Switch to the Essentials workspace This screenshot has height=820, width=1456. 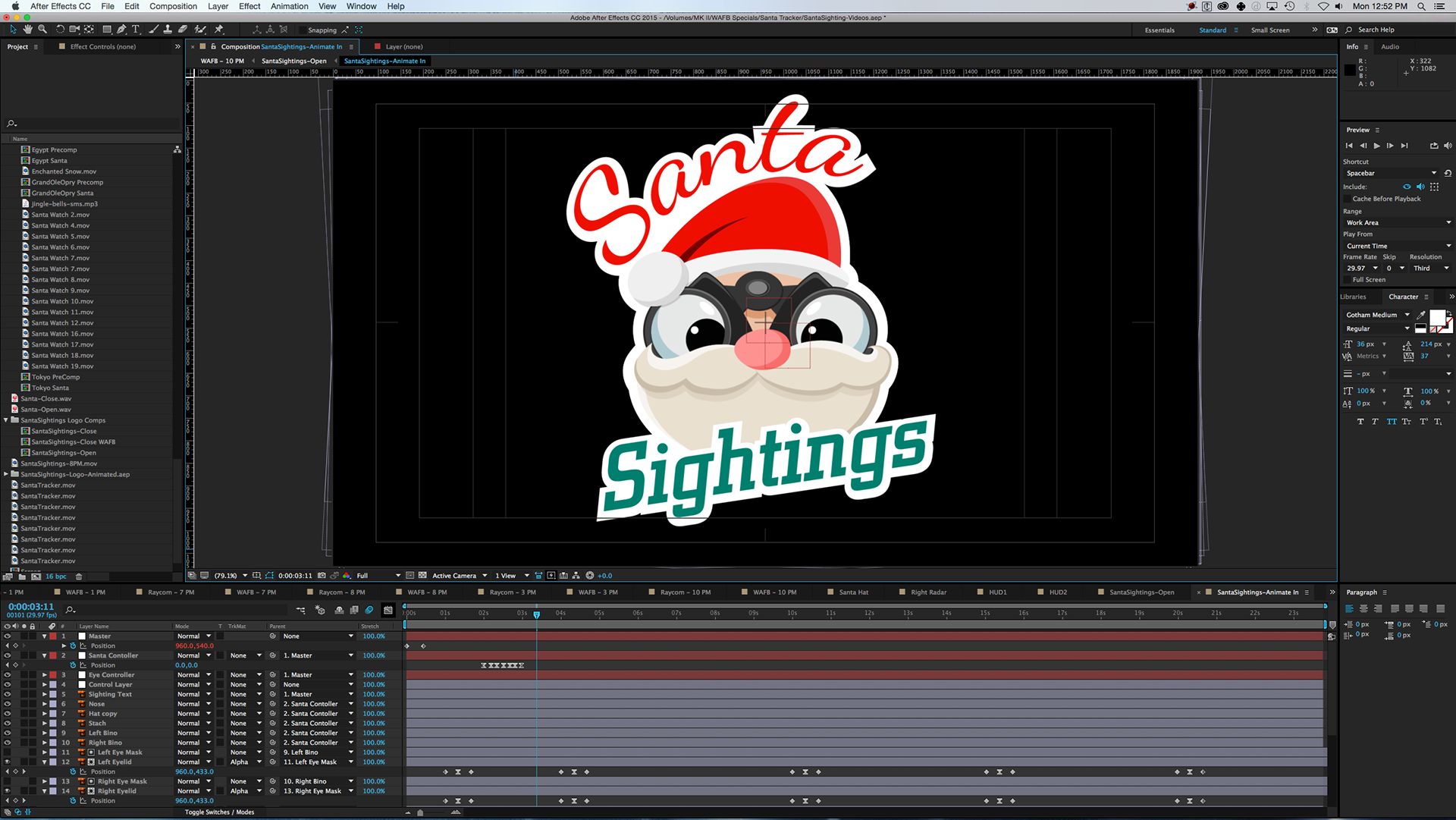pos(1159,30)
